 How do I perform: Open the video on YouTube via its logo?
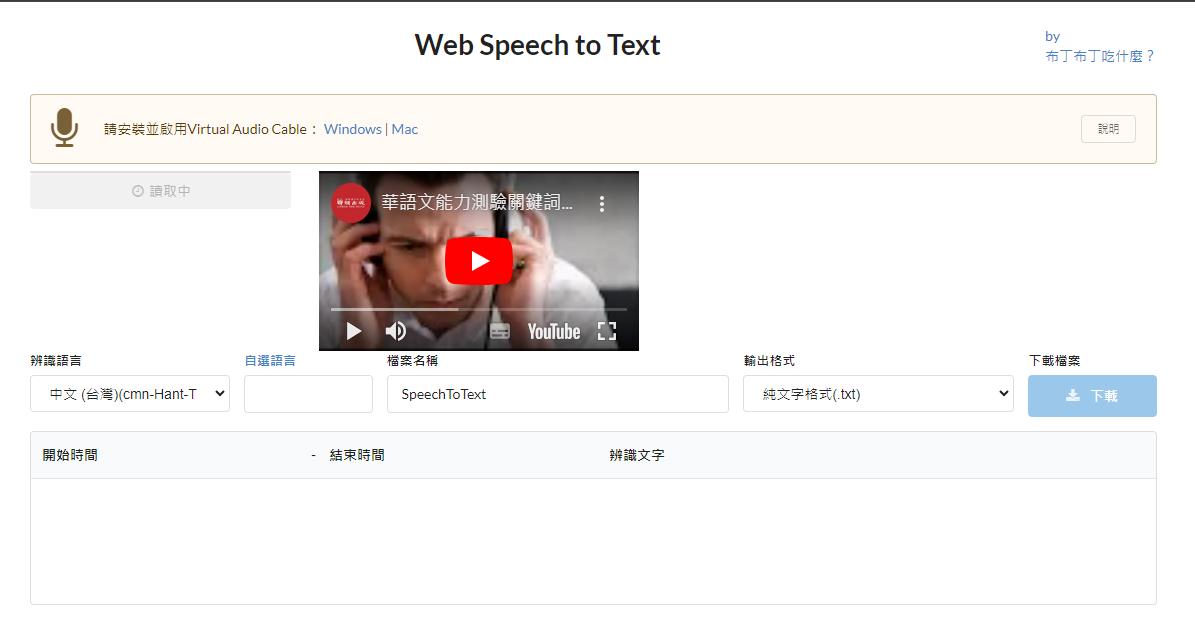click(x=557, y=330)
